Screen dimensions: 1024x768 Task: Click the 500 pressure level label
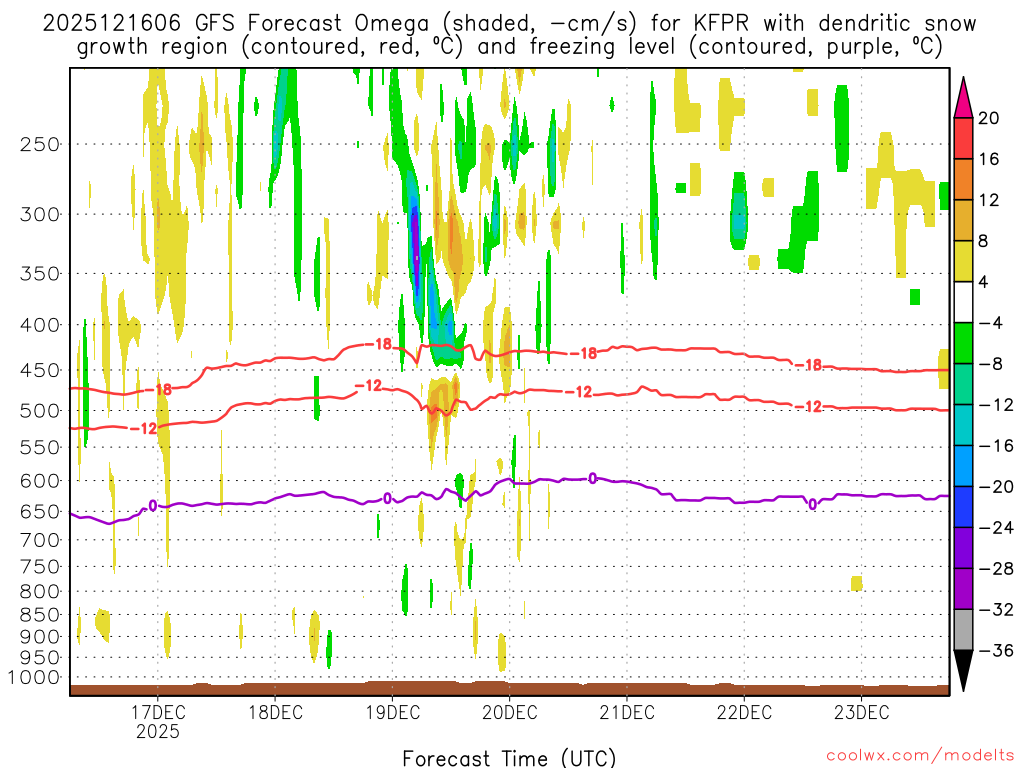pos(40,411)
